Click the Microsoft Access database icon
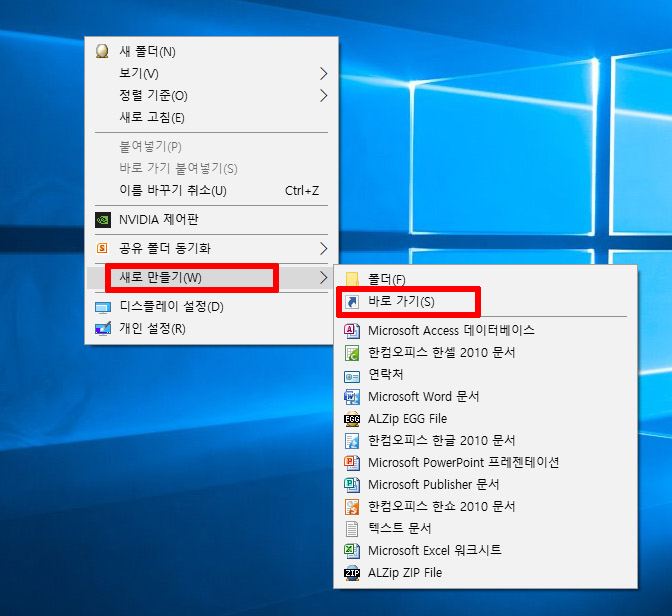Image resolution: width=672 pixels, height=616 pixels. [x=352, y=331]
